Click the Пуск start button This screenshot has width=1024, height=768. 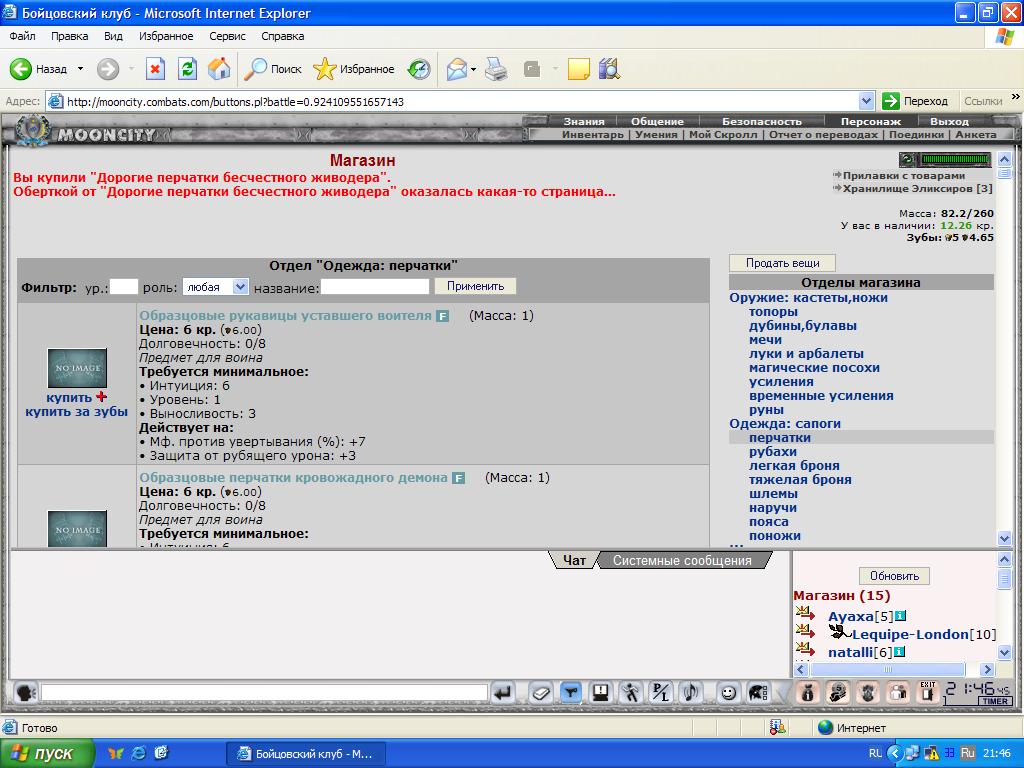[46, 753]
